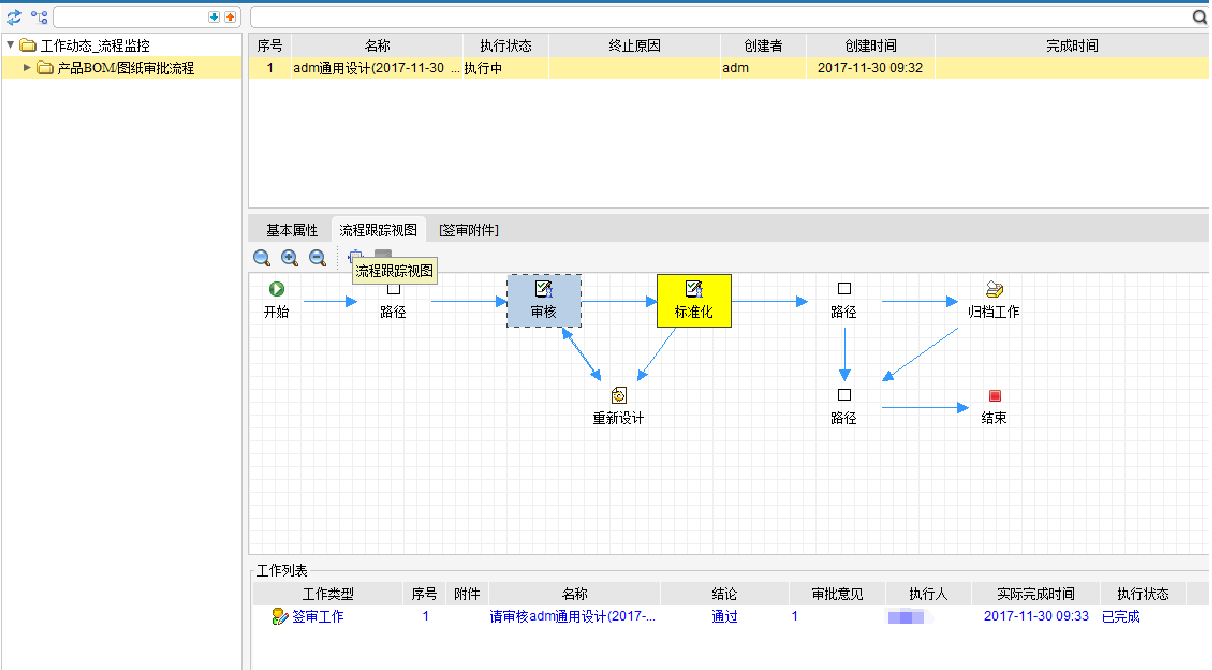Select the 重新设计 node in diagram
1212x670 pixels.
pyautogui.click(x=618, y=396)
